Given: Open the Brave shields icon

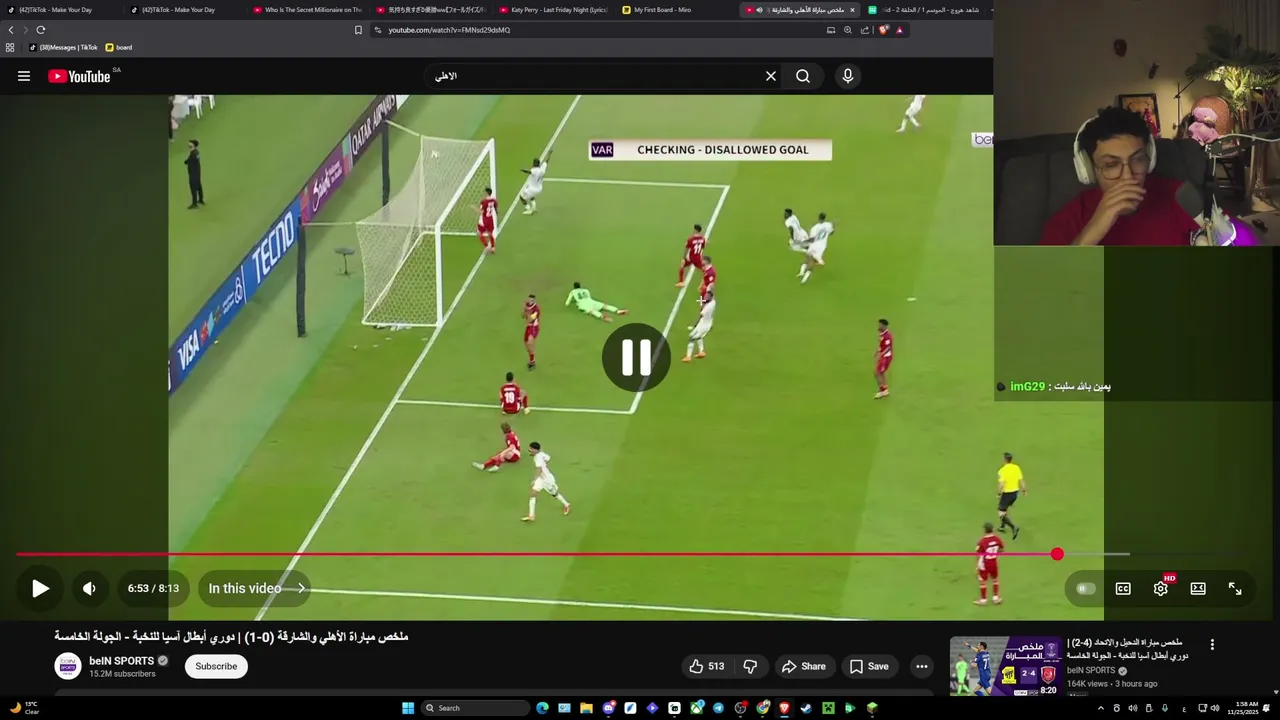Looking at the screenshot, I should pyautogui.click(x=883, y=30).
